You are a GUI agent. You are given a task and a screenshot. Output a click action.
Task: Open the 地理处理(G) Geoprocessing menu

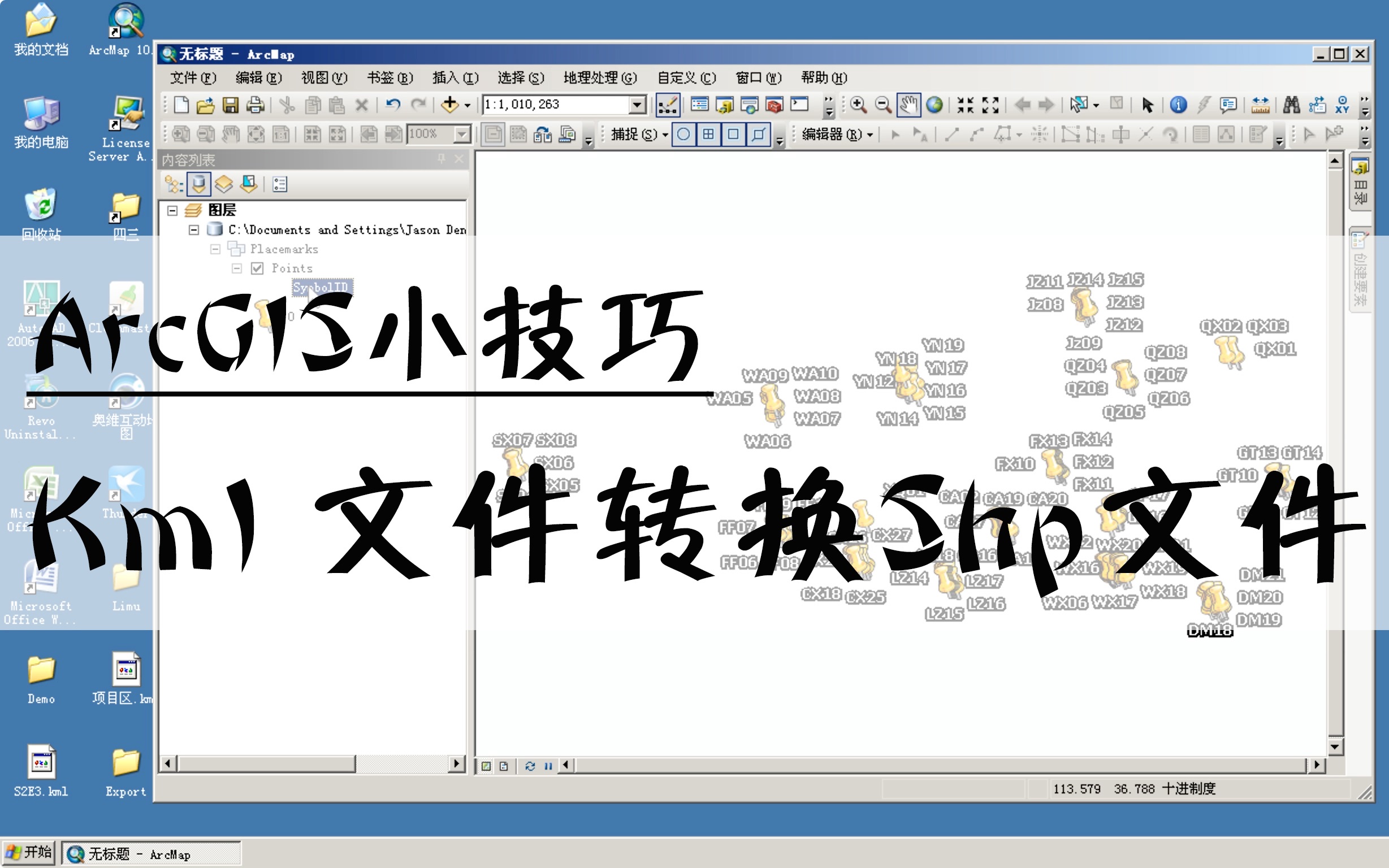pos(600,77)
